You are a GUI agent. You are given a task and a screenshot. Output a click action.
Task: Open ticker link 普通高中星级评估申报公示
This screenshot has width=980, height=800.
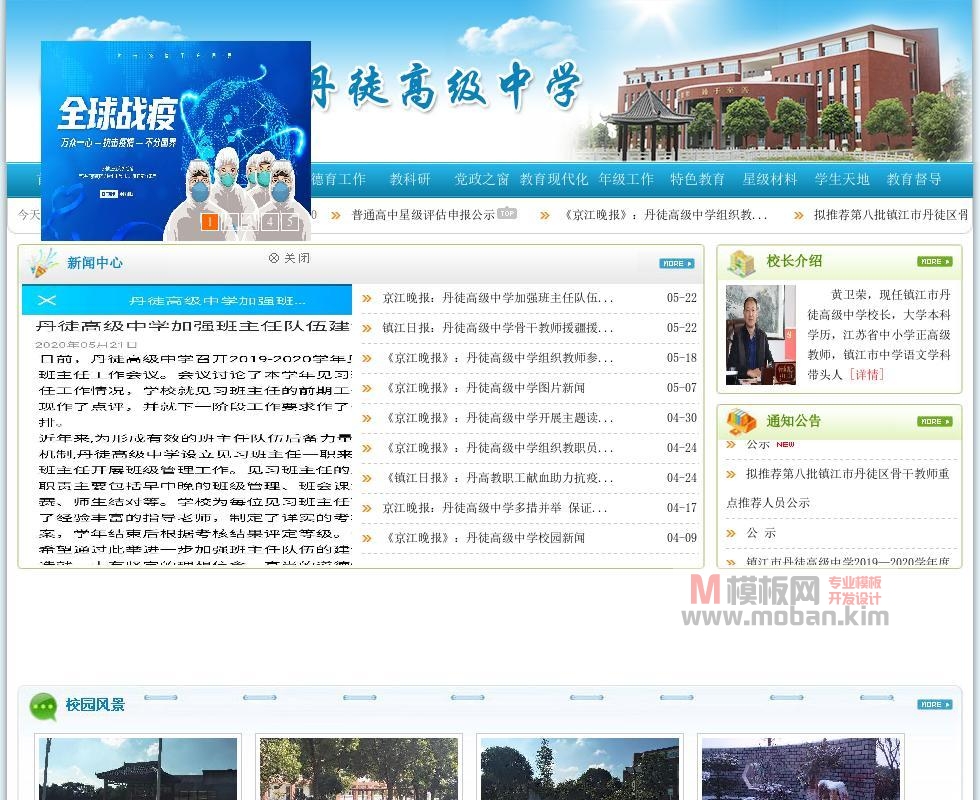point(423,215)
